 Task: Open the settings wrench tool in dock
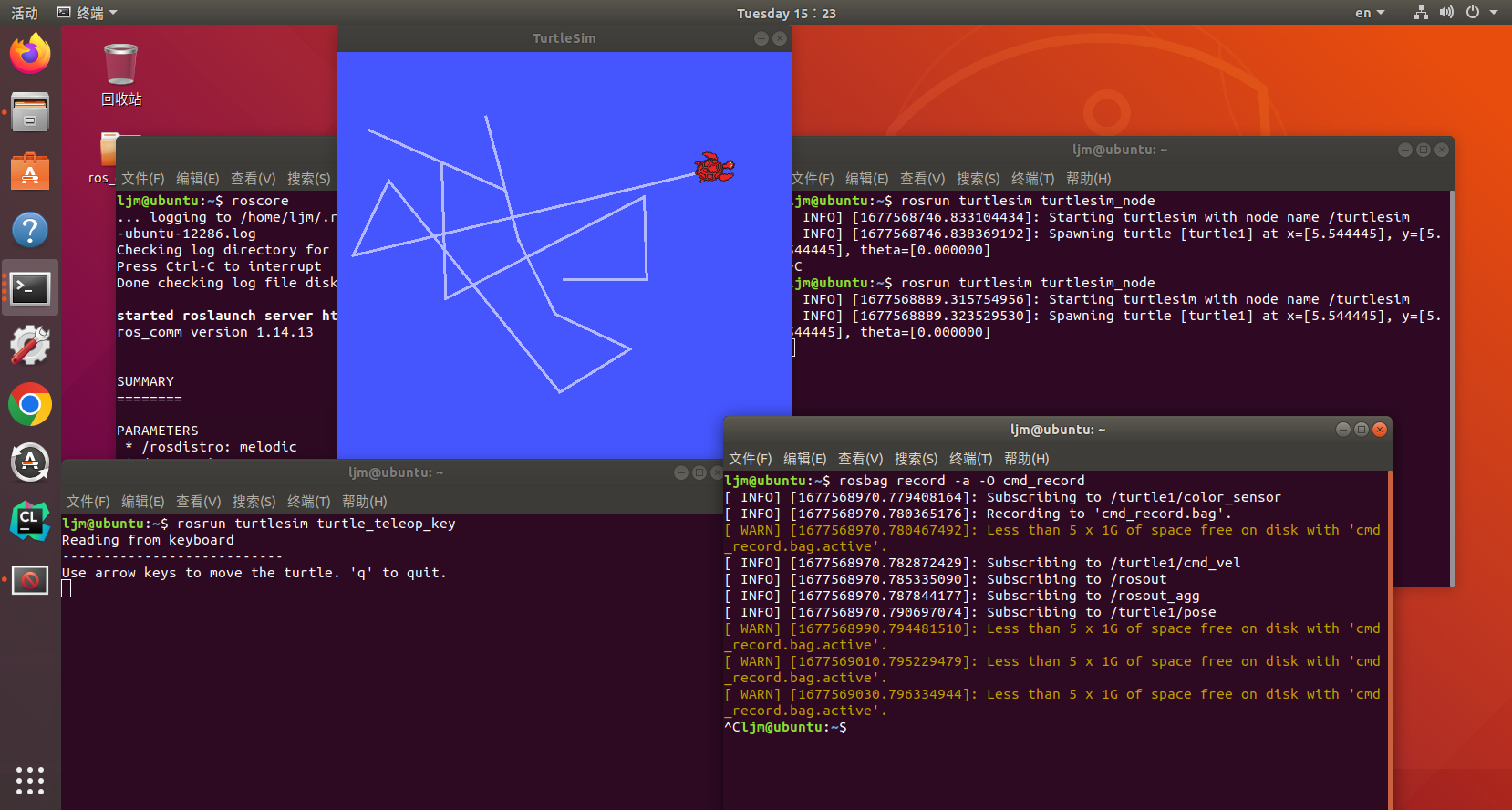pos(30,346)
